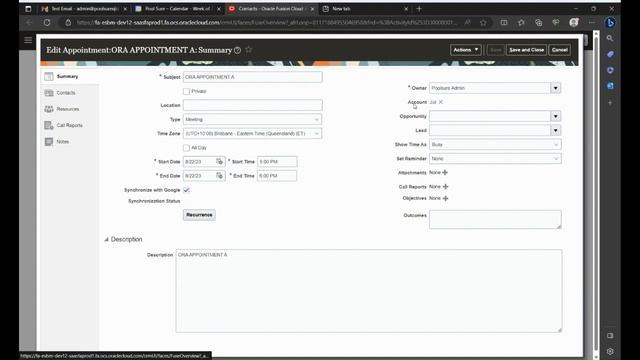640x360 pixels.
Task: Click the End Time field
Action: 277,176
